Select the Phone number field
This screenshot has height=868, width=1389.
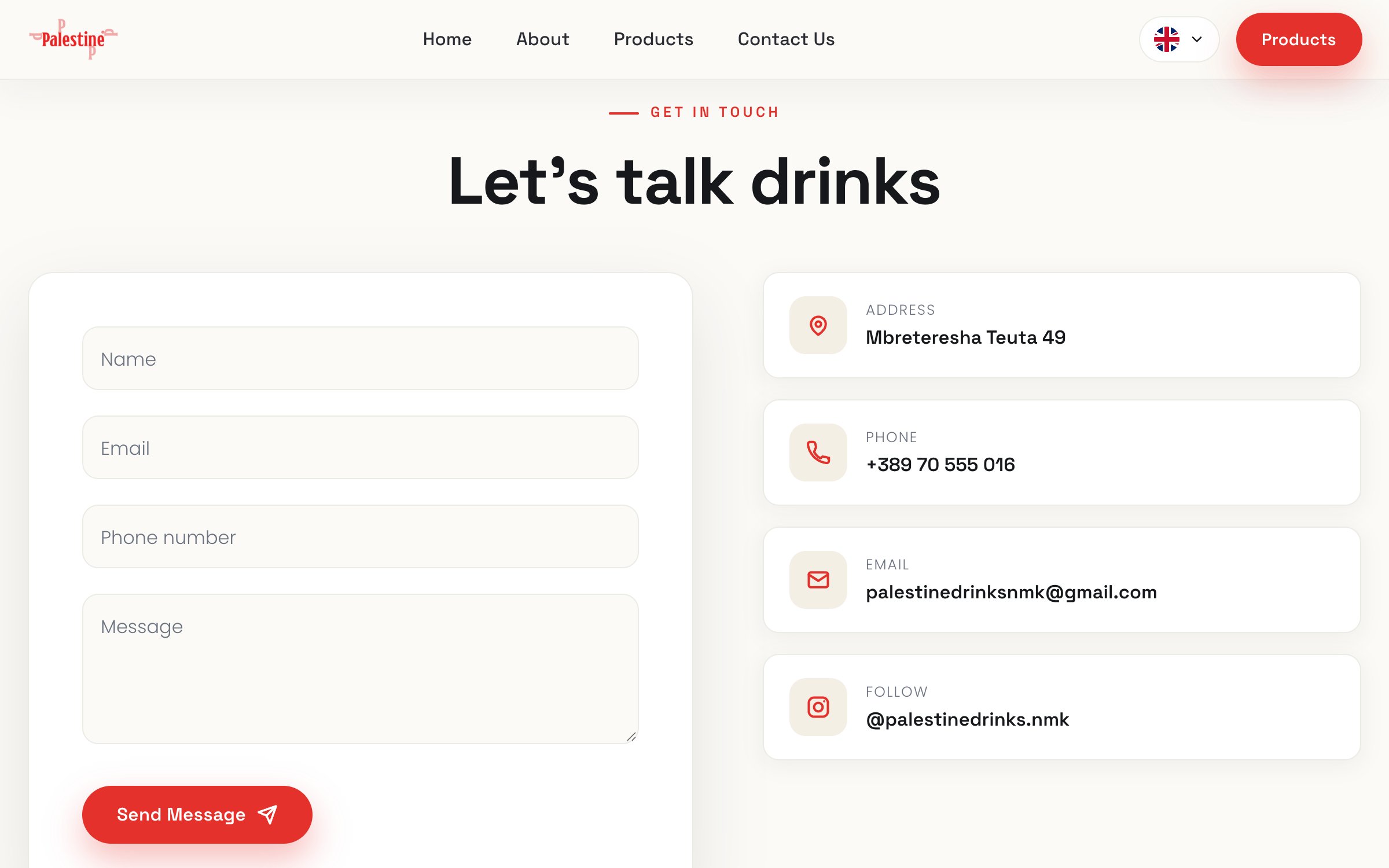point(361,537)
